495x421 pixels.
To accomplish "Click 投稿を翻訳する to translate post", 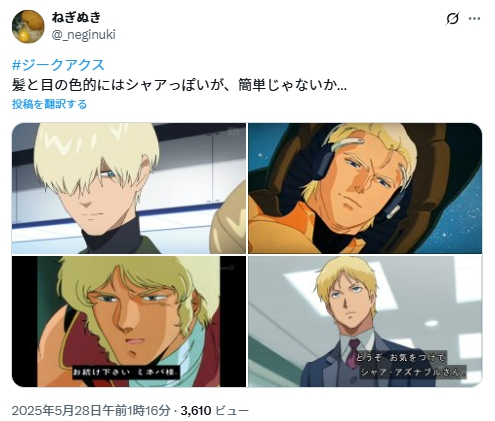I will point(49,104).
